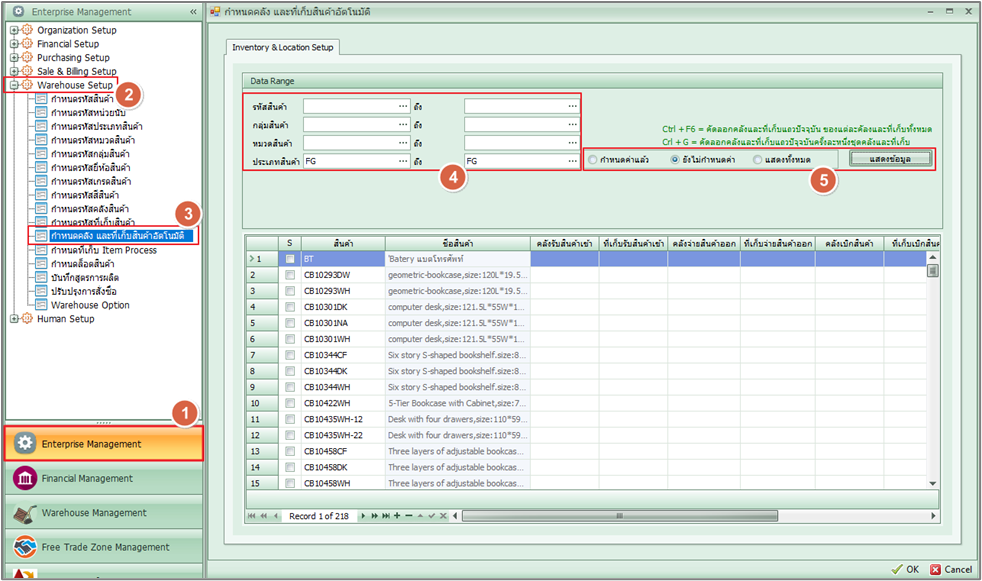The image size is (982, 581).
Task: Click the OK button at bottom right
Action: click(x=905, y=569)
